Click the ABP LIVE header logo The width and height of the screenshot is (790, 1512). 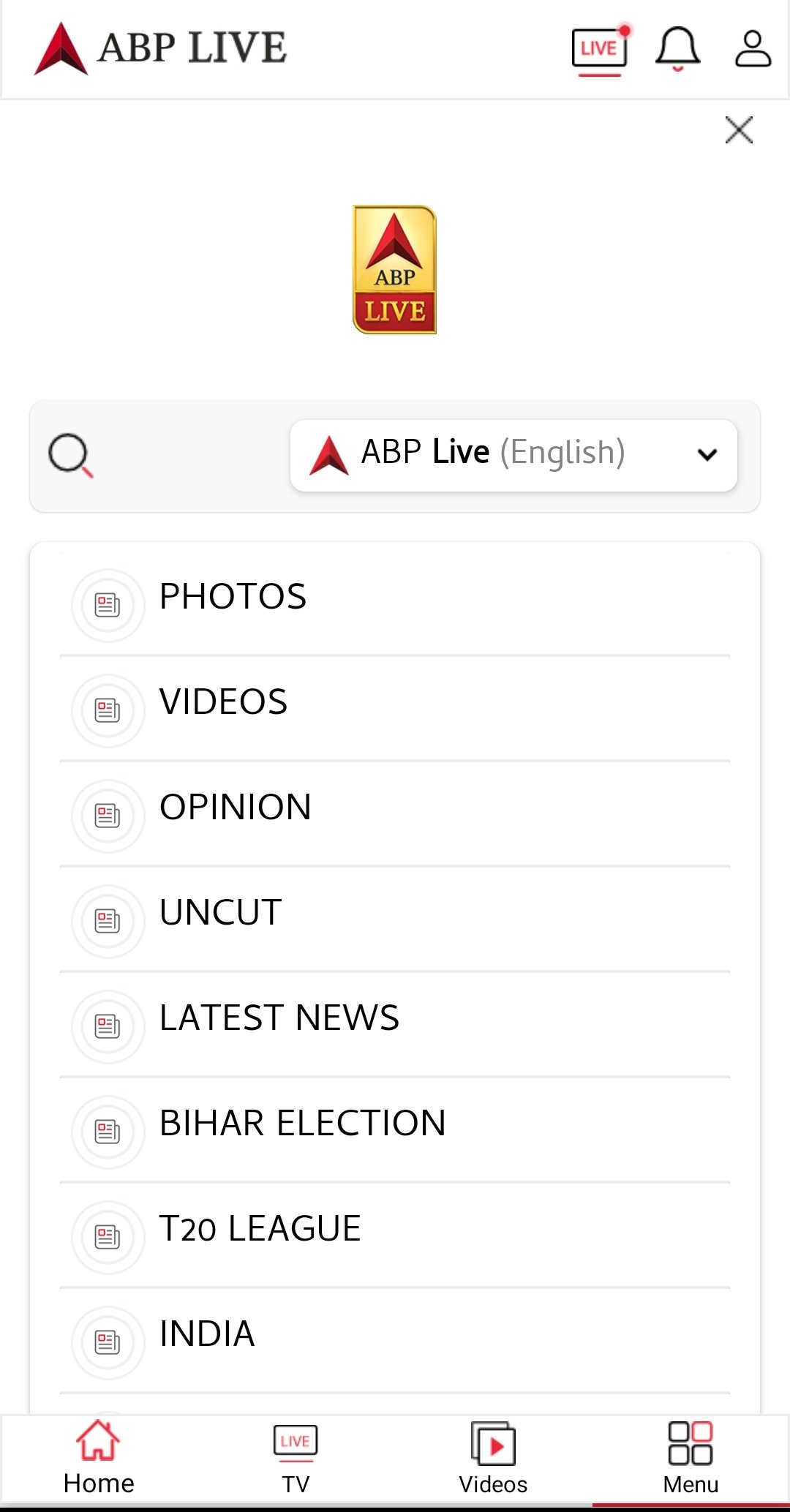tap(160, 48)
